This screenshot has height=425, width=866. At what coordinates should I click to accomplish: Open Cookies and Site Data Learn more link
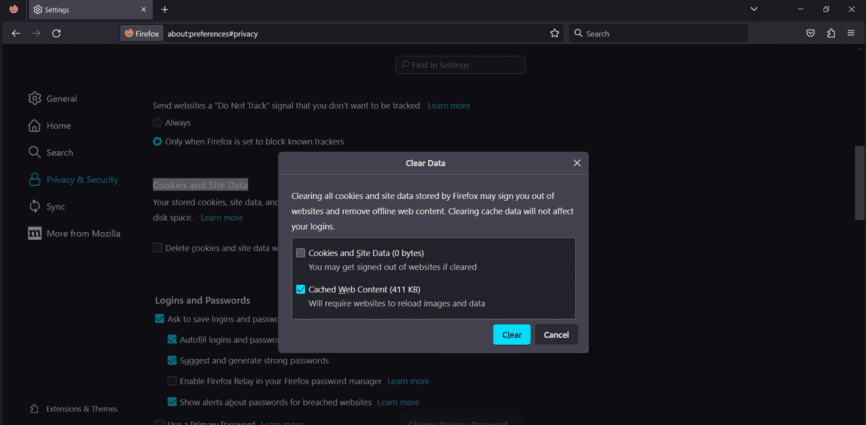pyautogui.click(x=221, y=217)
